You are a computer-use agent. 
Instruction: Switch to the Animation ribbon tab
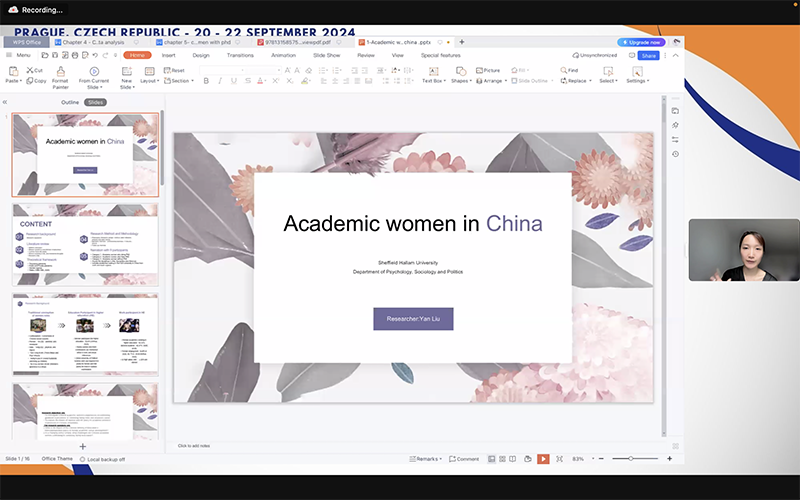click(283, 55)
